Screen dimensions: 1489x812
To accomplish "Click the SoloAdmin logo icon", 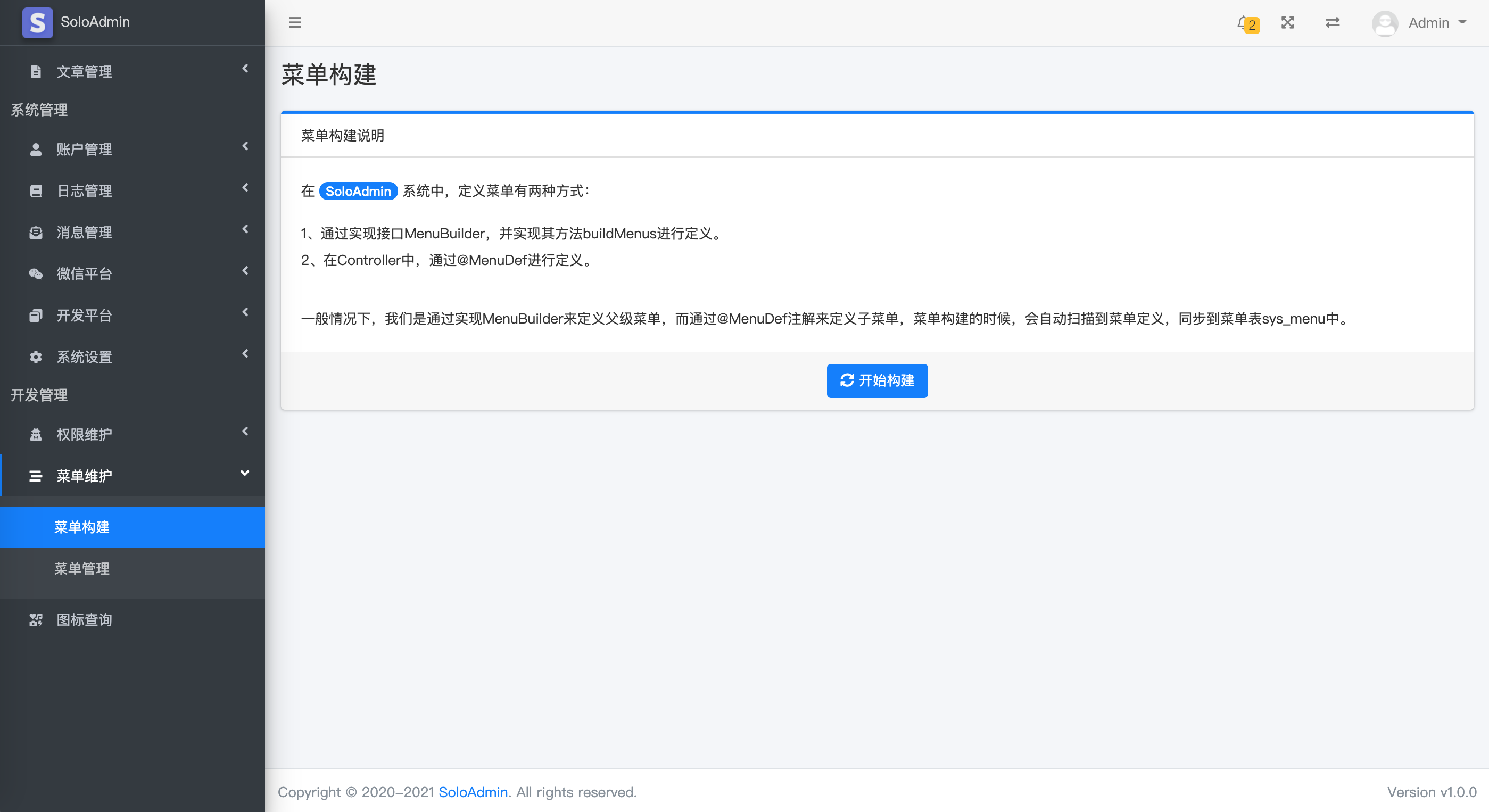I will (38, 22).
